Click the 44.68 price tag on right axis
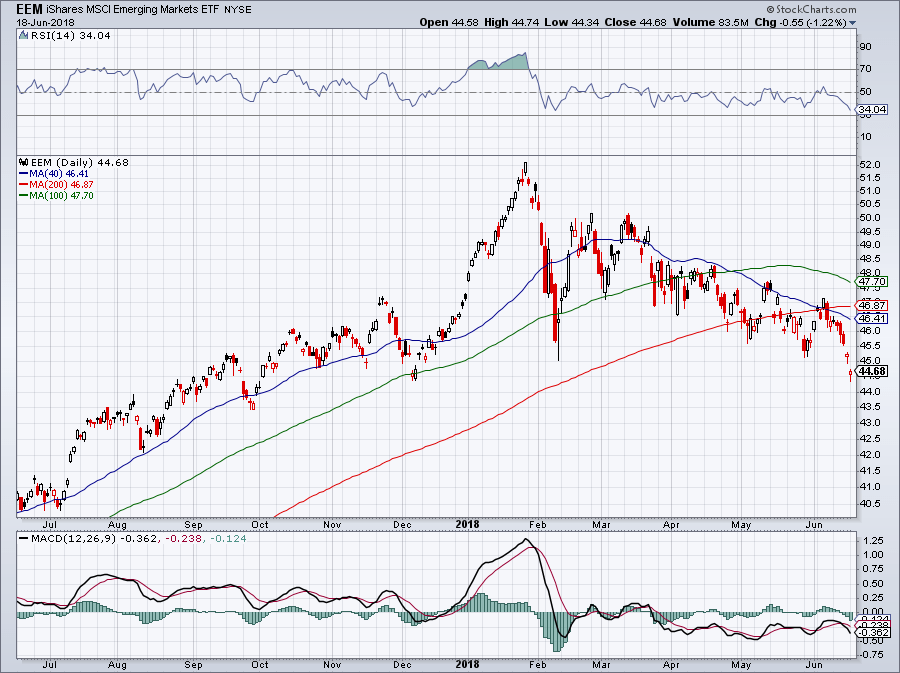Screen dimensions: 900x673 tap(871, 370)
